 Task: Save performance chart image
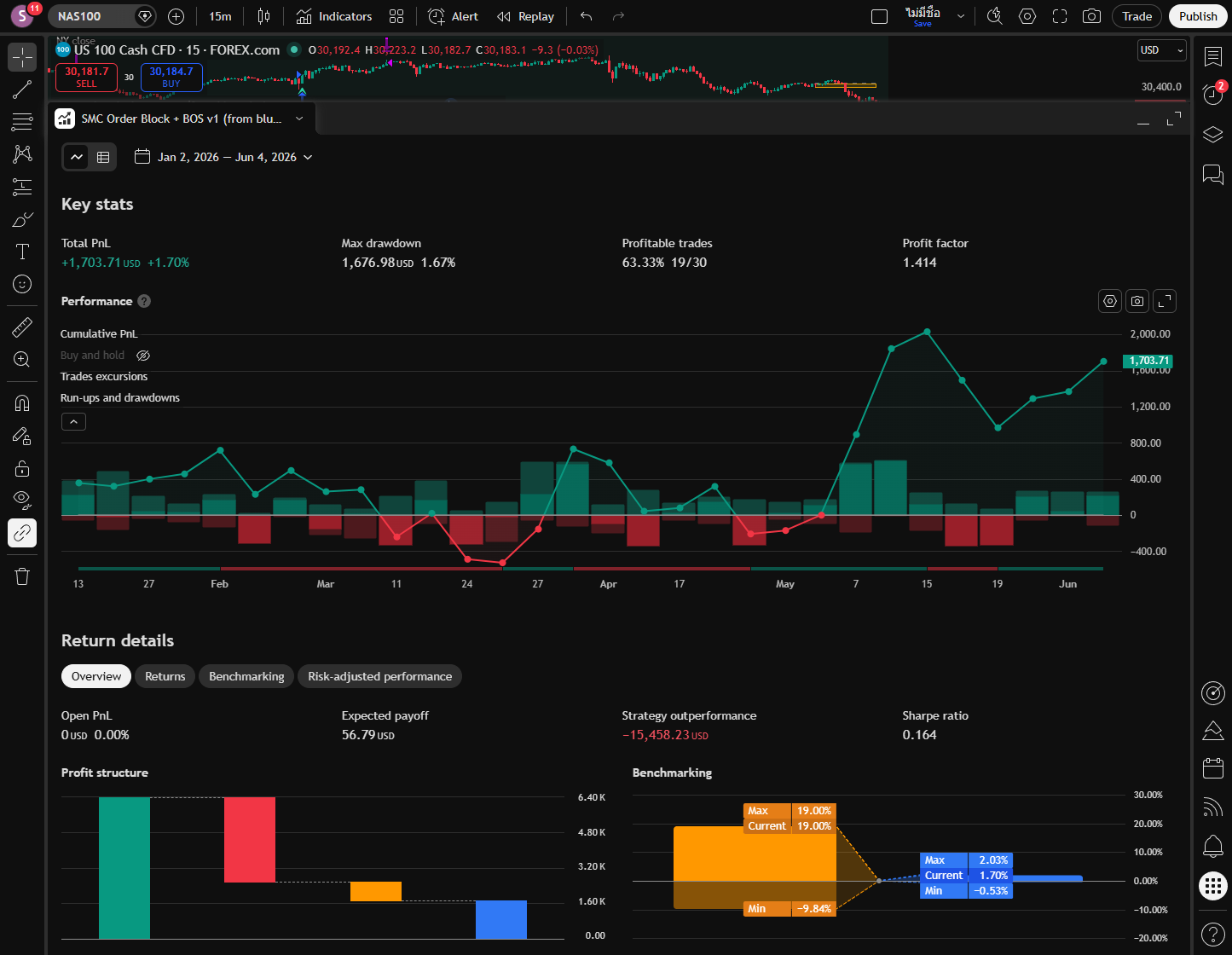click(x=1137, y=301)
